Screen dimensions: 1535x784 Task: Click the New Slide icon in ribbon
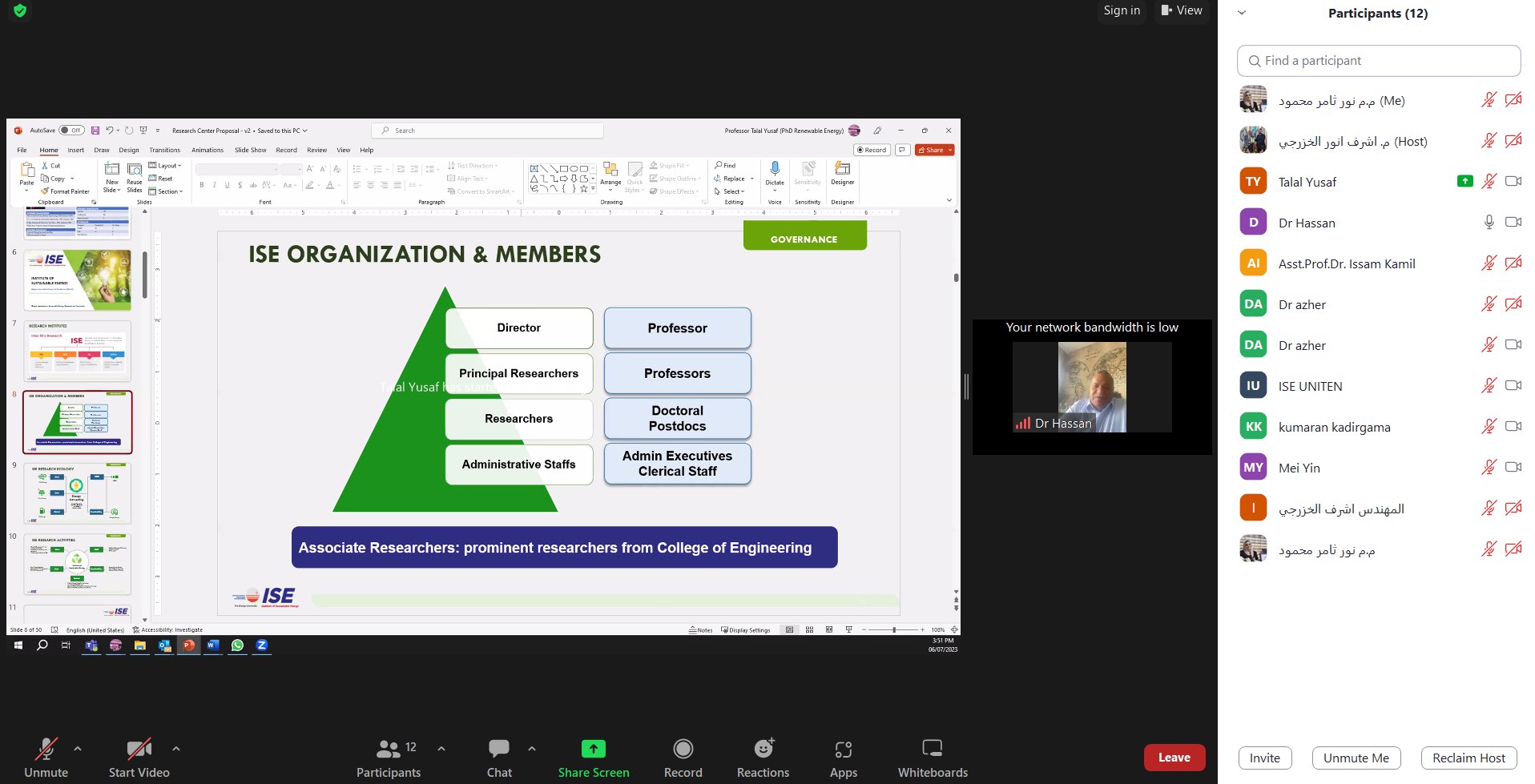112,169
